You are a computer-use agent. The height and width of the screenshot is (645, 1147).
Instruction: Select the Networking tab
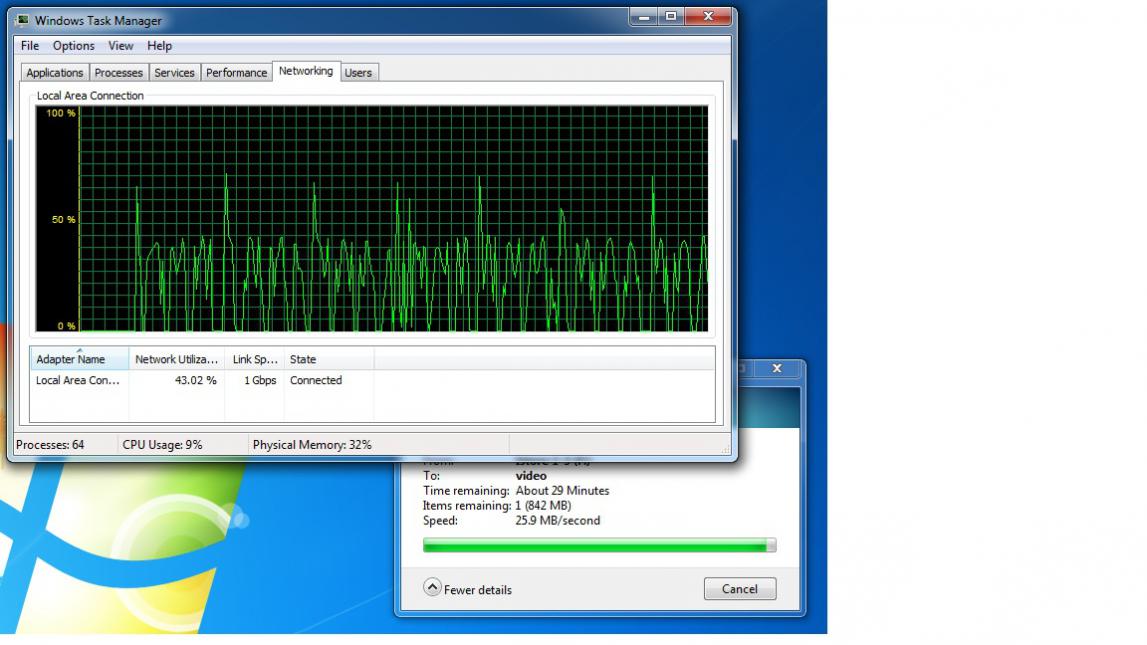click(x=306, y=71)
